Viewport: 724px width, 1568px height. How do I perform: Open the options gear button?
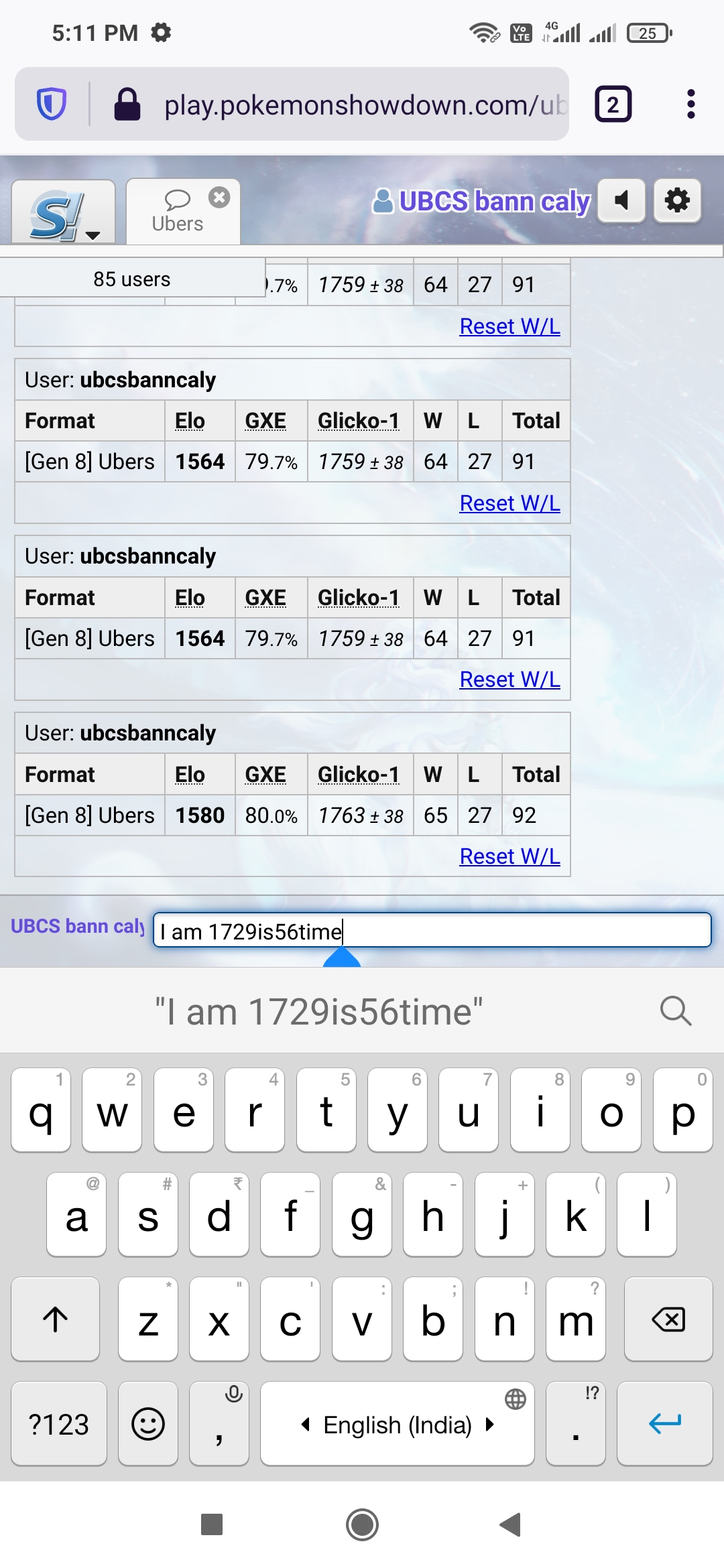coord(677,200)
